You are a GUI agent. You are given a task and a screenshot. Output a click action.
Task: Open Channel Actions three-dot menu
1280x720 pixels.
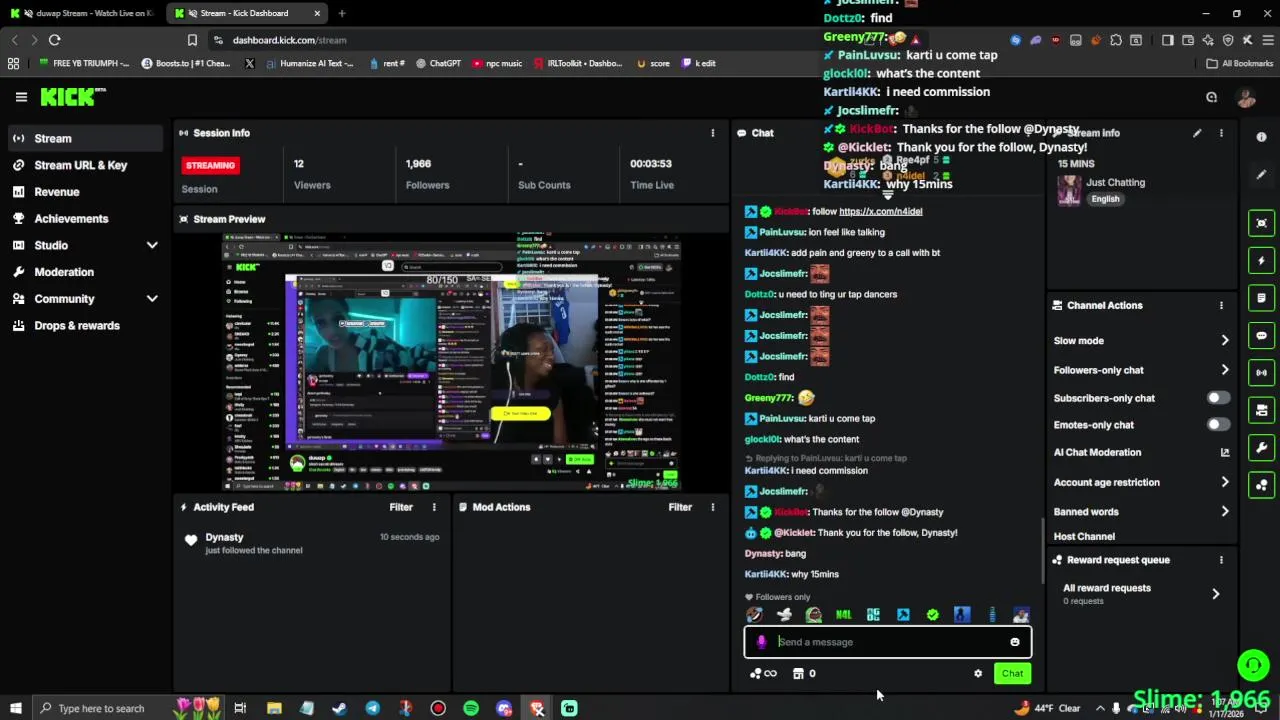(1221, 306)
